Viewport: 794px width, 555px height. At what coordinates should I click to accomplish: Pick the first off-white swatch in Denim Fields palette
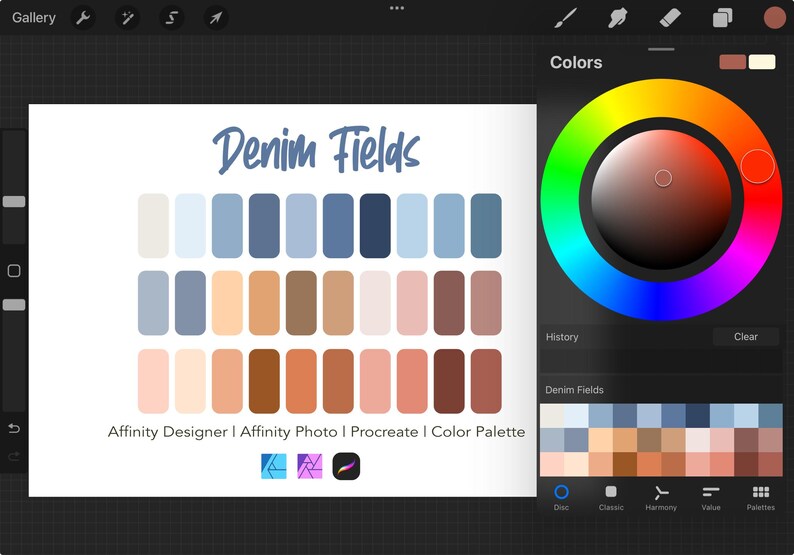pyautogui.click(x=552, y=416)
